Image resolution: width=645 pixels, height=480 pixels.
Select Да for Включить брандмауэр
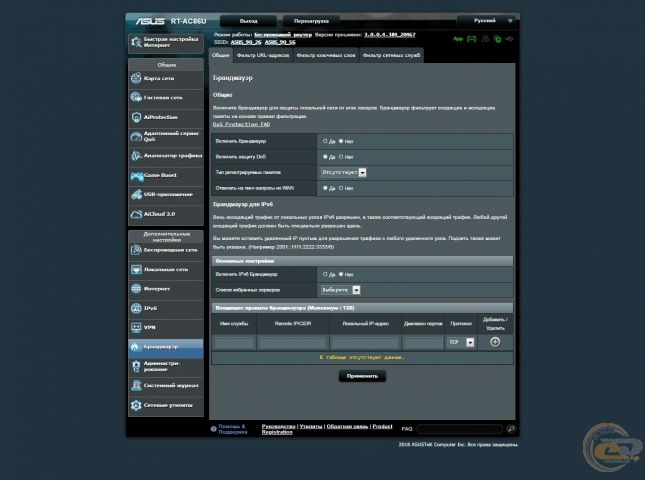325,141
